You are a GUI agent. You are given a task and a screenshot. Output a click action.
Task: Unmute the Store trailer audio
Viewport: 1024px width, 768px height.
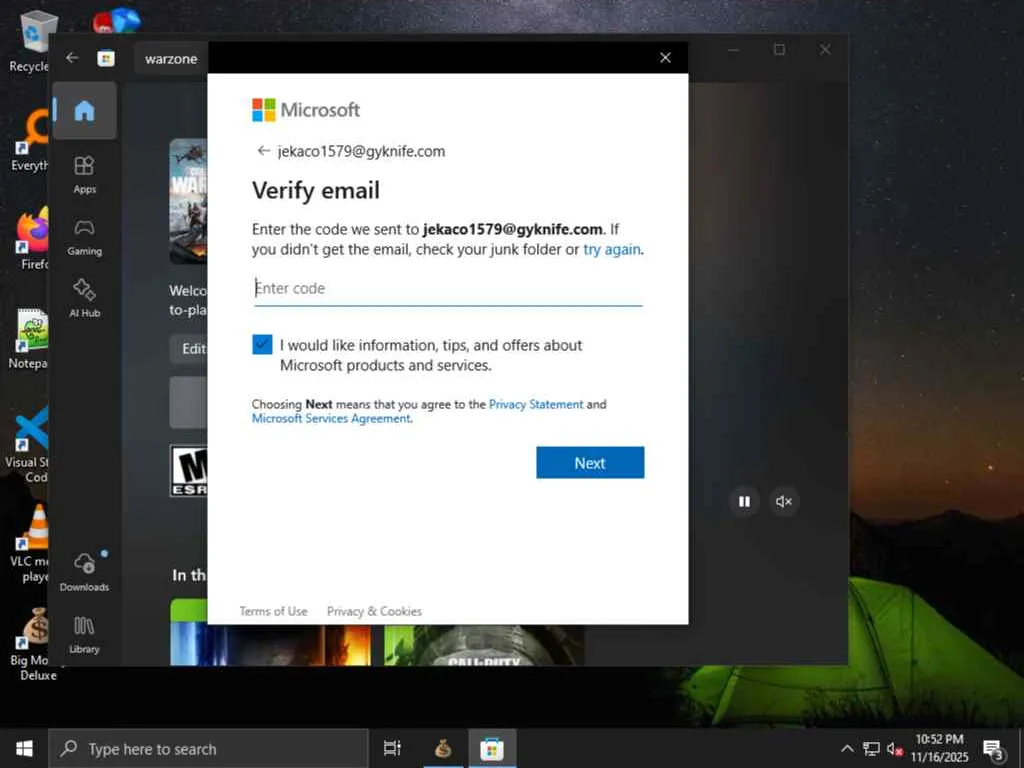784,502
